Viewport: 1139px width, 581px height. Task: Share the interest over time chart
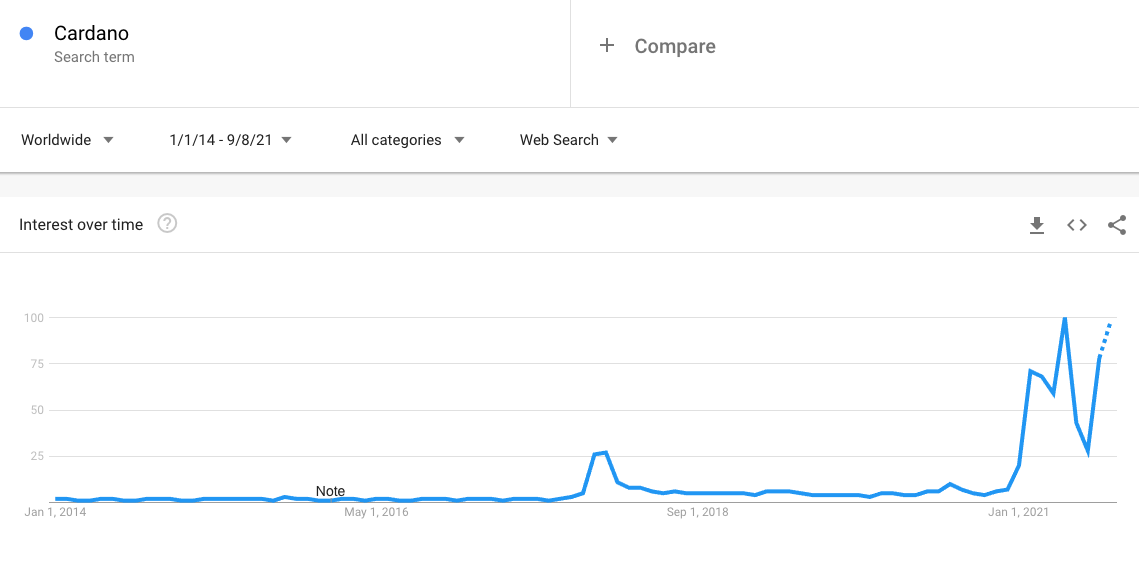pos(1116,225)
